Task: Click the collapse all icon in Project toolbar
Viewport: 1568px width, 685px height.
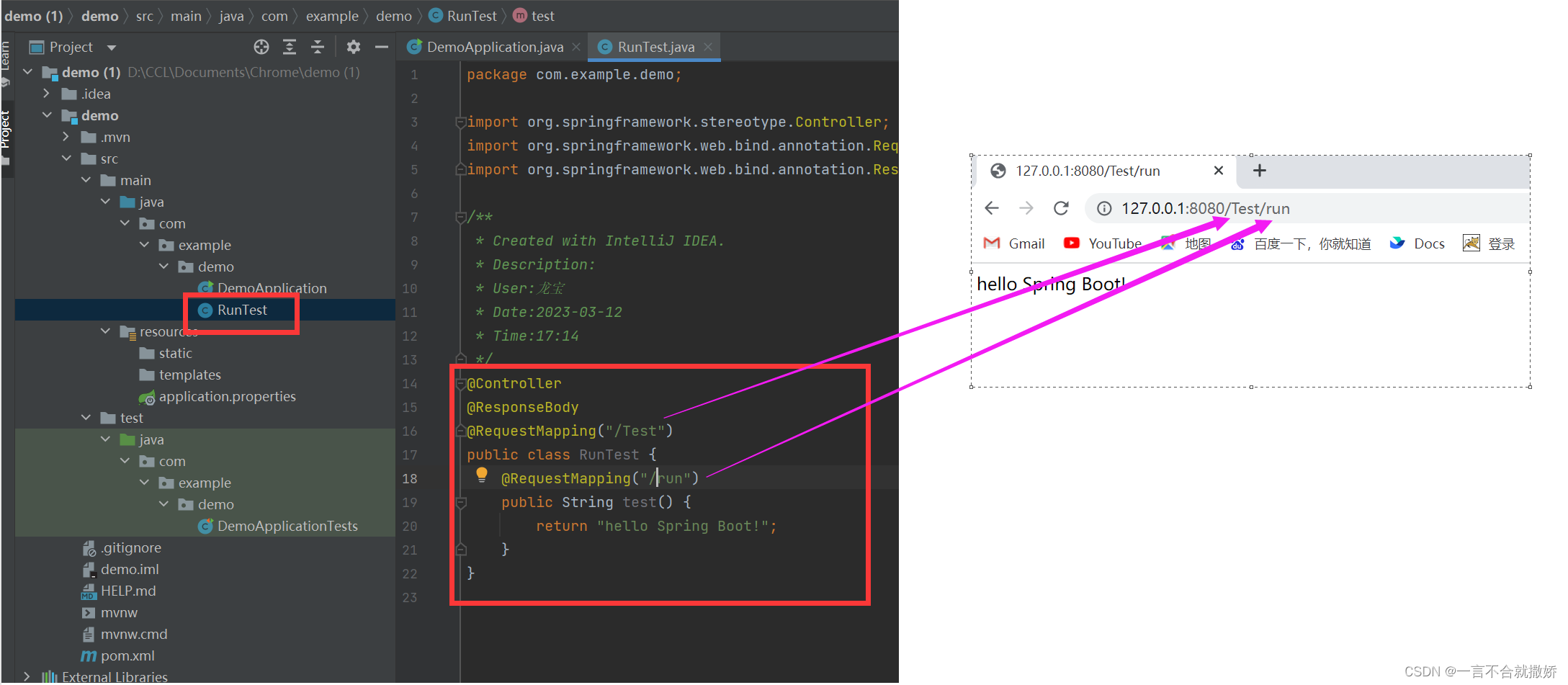Action: point(318,48)
